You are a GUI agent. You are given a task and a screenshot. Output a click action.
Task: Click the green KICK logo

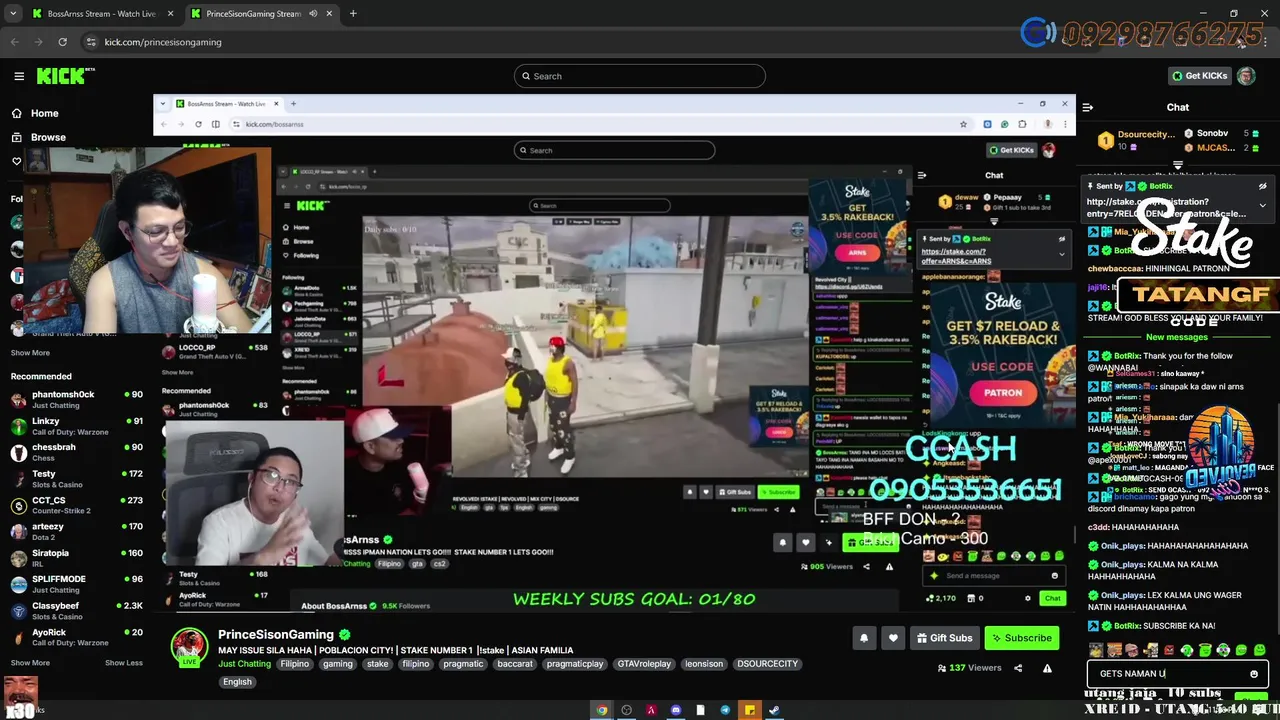[65, 76]
